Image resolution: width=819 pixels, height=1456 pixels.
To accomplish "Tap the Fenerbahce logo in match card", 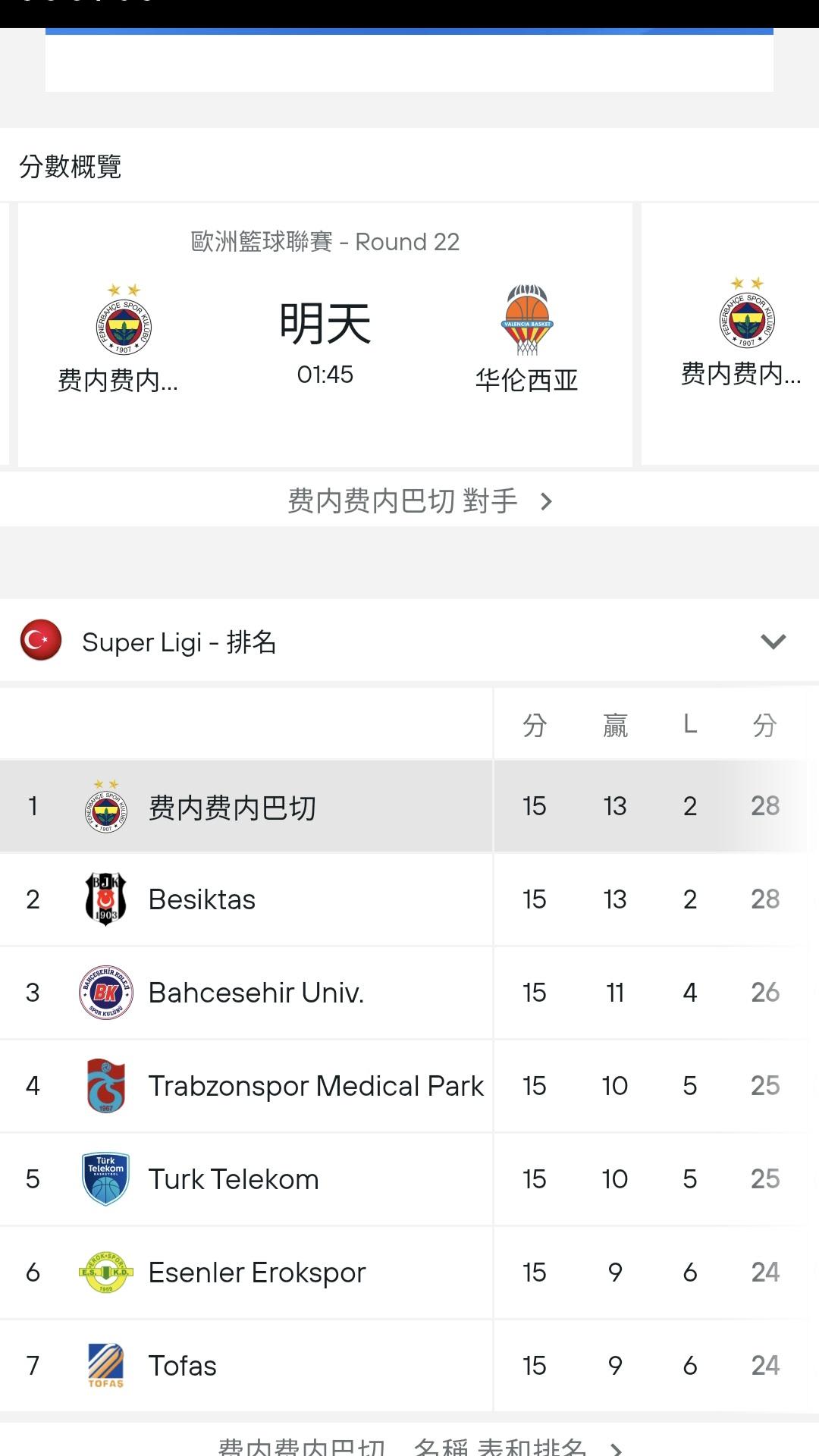I will pos(124,320).
